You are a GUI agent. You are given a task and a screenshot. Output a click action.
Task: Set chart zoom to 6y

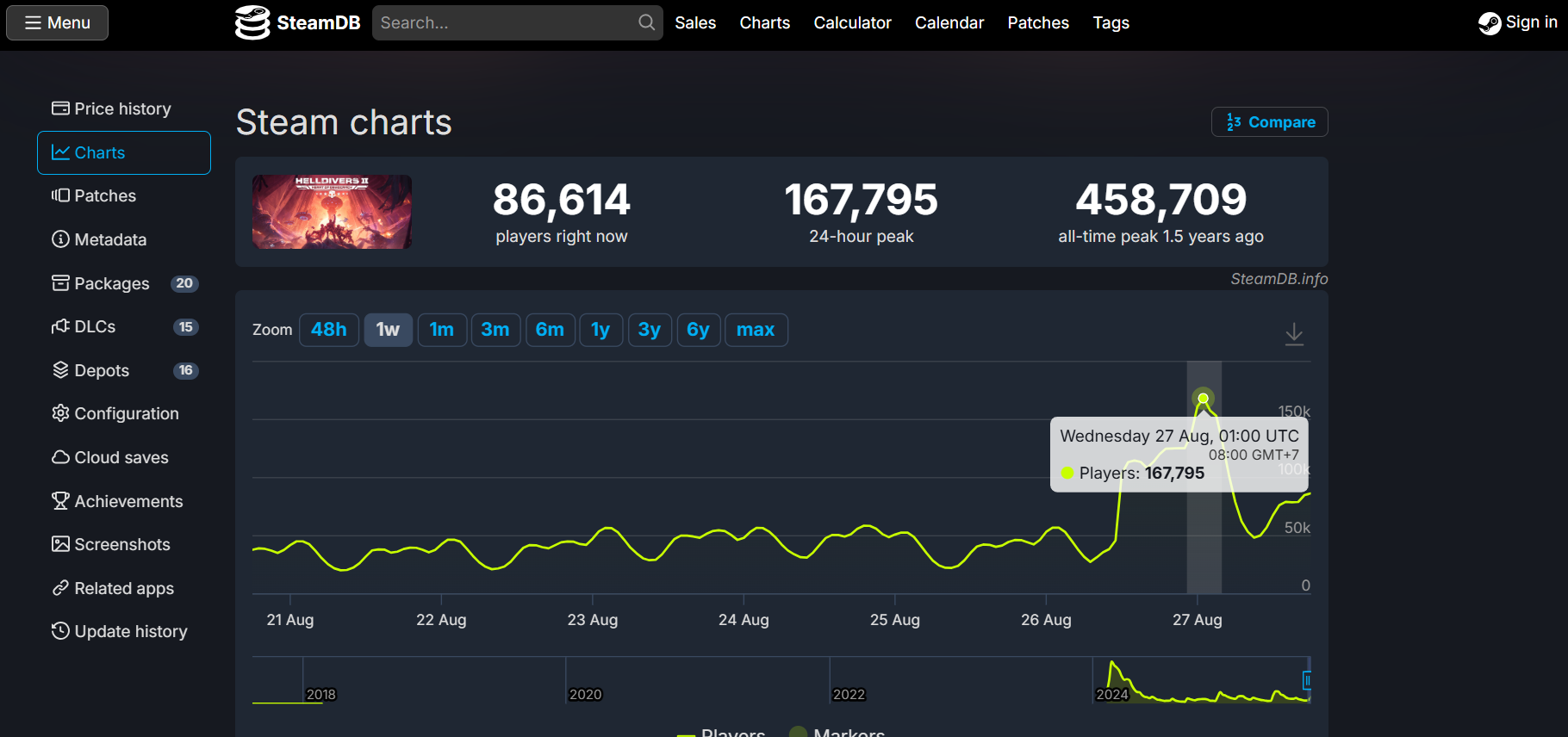699,330
